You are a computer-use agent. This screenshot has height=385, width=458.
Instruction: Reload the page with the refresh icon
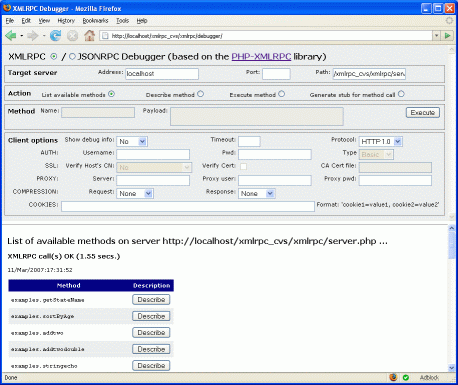coord(55,35)
